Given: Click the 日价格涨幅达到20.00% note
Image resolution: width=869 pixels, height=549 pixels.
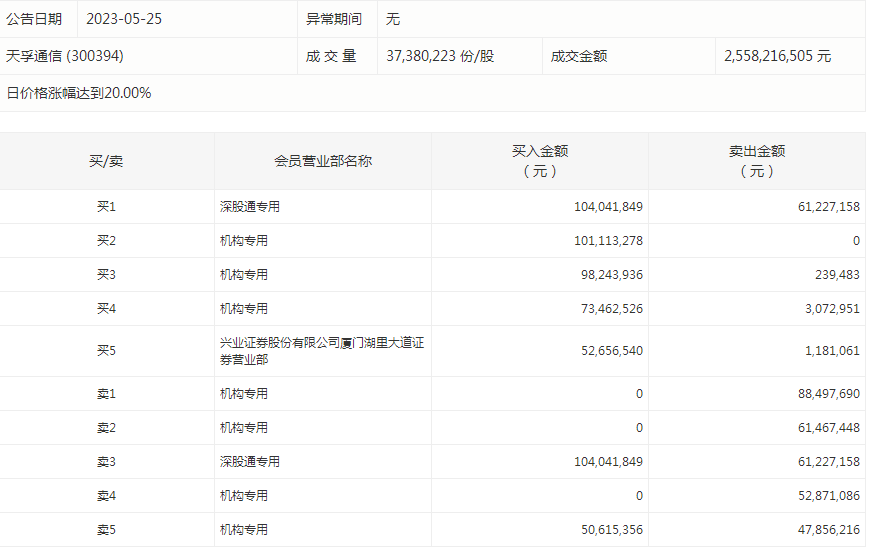Looking at the screenshot, I should click(x=79, y=93).
